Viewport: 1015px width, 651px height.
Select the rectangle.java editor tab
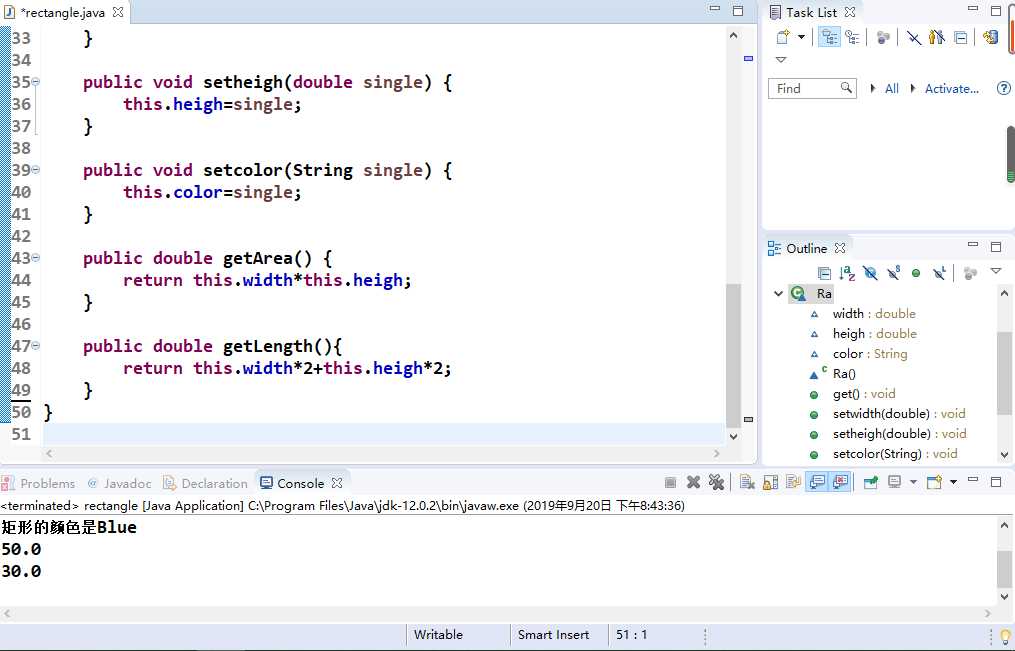click(x=63, y=12)
